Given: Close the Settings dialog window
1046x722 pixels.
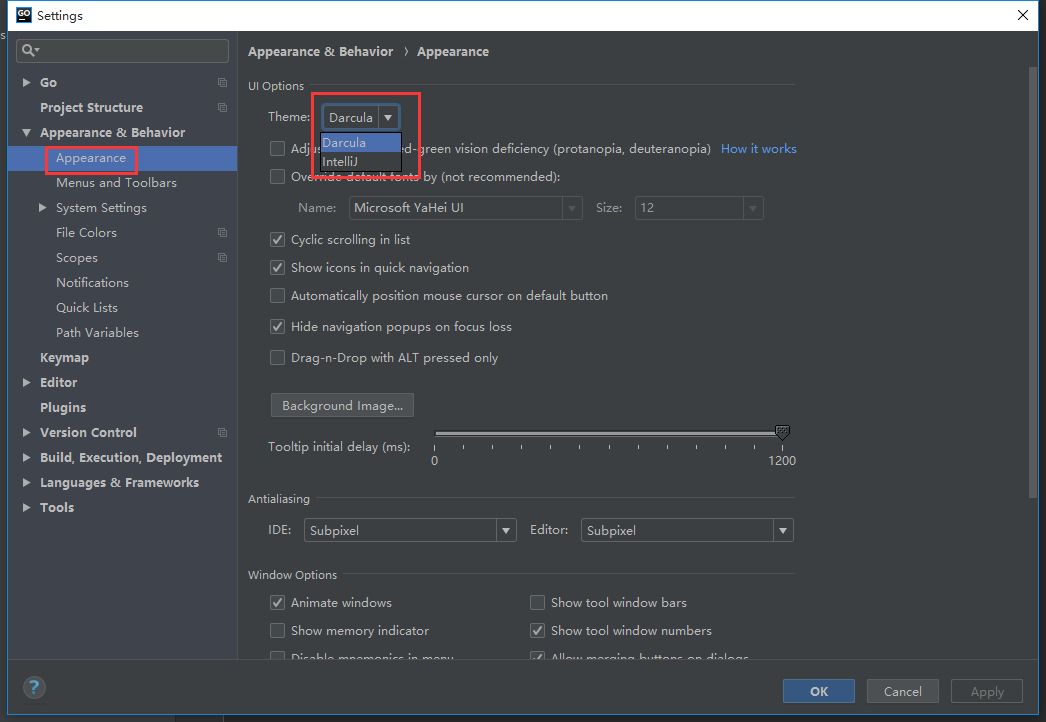Looking at the screenshot, I should click(1023, 15).
